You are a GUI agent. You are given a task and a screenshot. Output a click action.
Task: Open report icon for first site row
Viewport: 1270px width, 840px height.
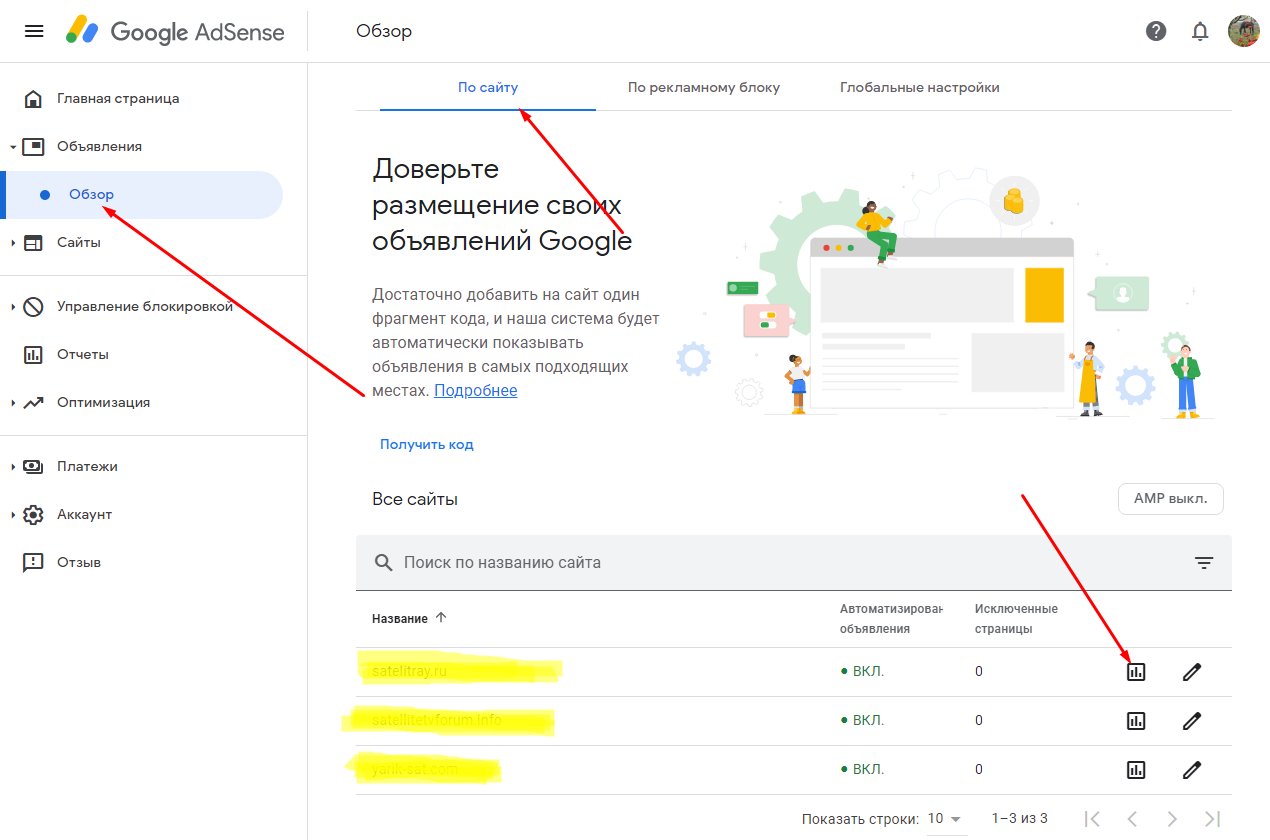tap(1135, 672)
